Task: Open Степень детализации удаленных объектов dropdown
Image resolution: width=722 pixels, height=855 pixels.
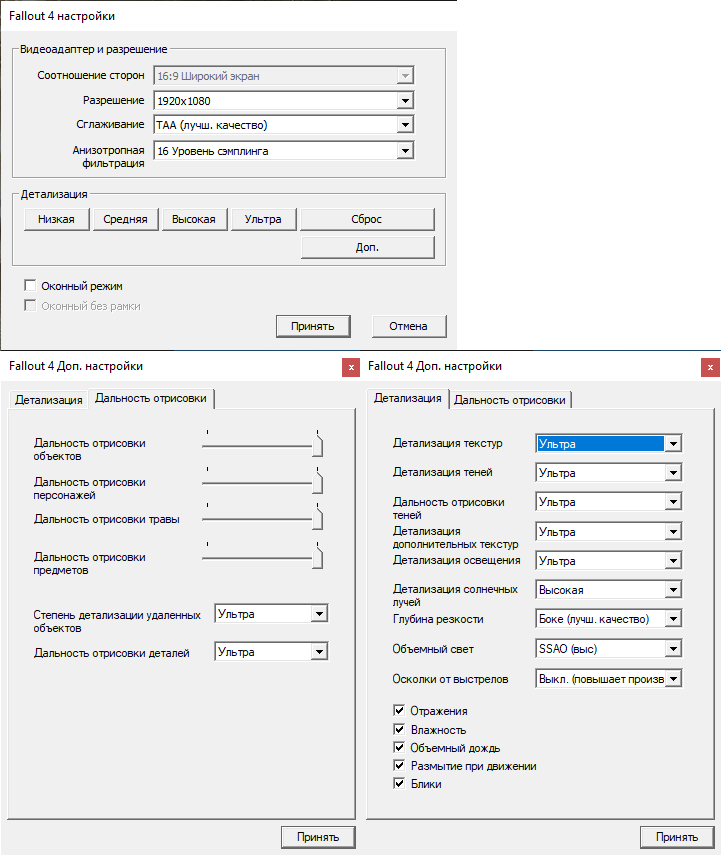Action: tap(272, 614)
